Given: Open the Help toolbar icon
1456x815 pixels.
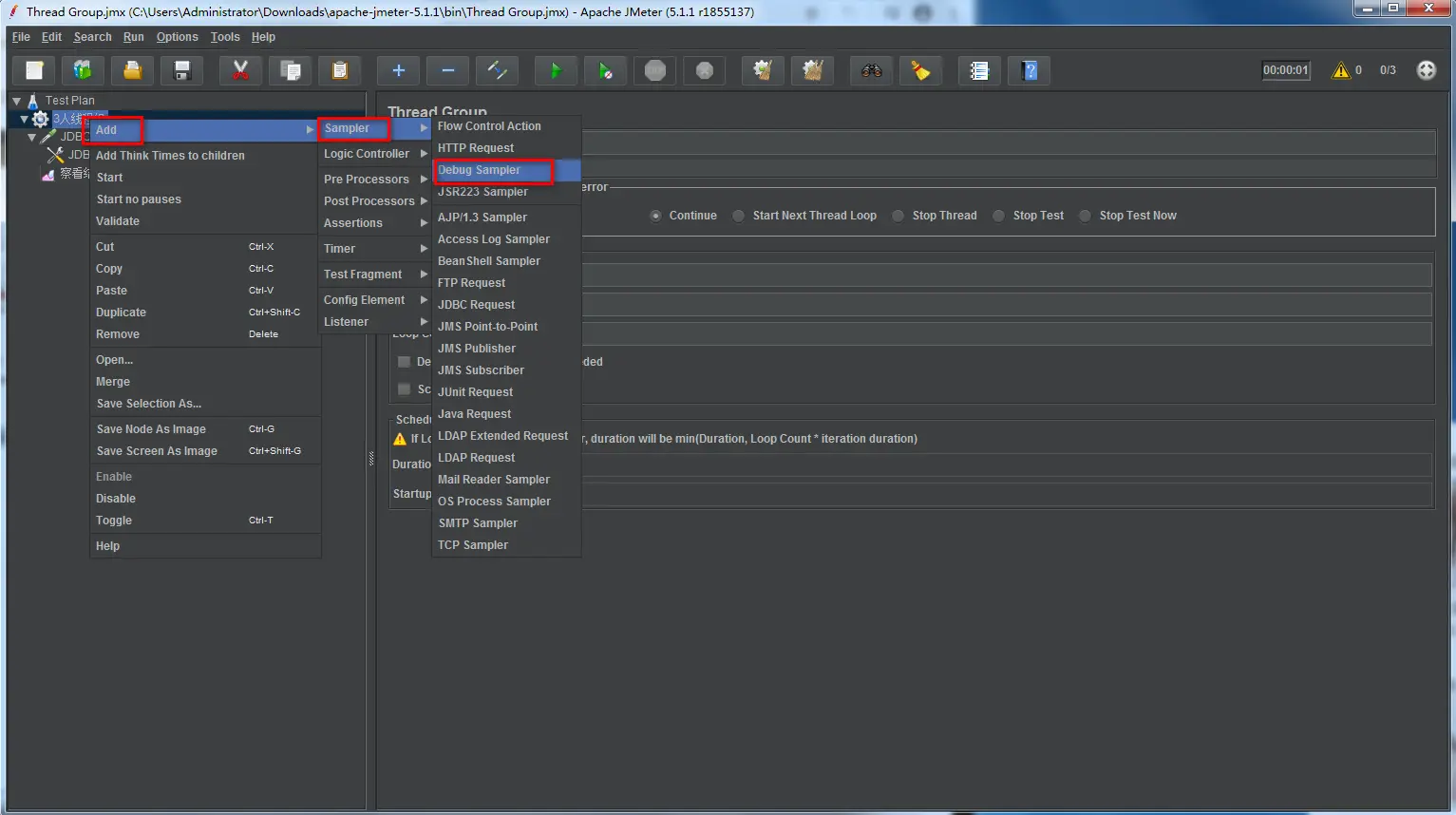Looking at the screenshot, I should (x=1030, y=70).
